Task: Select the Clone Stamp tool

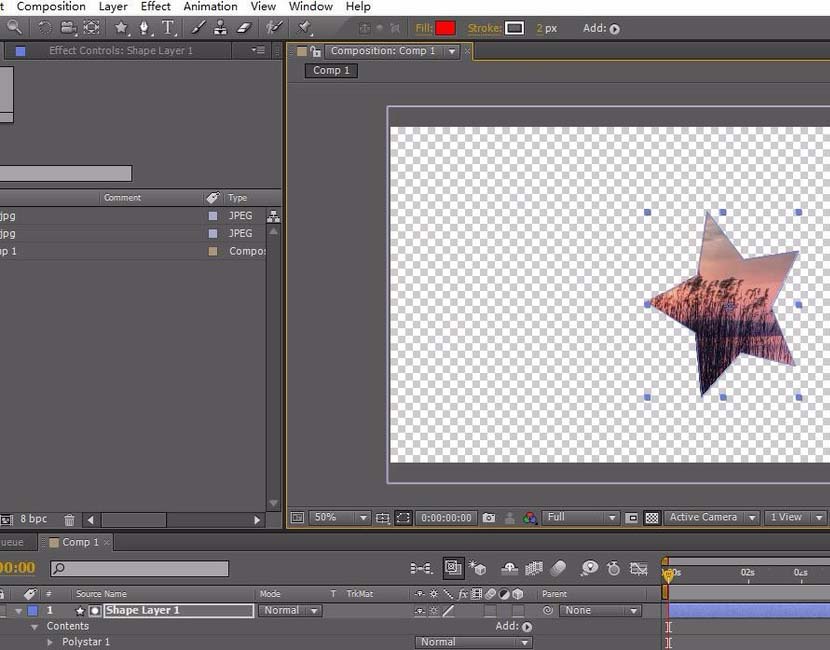Action: [x=219, y=28]
